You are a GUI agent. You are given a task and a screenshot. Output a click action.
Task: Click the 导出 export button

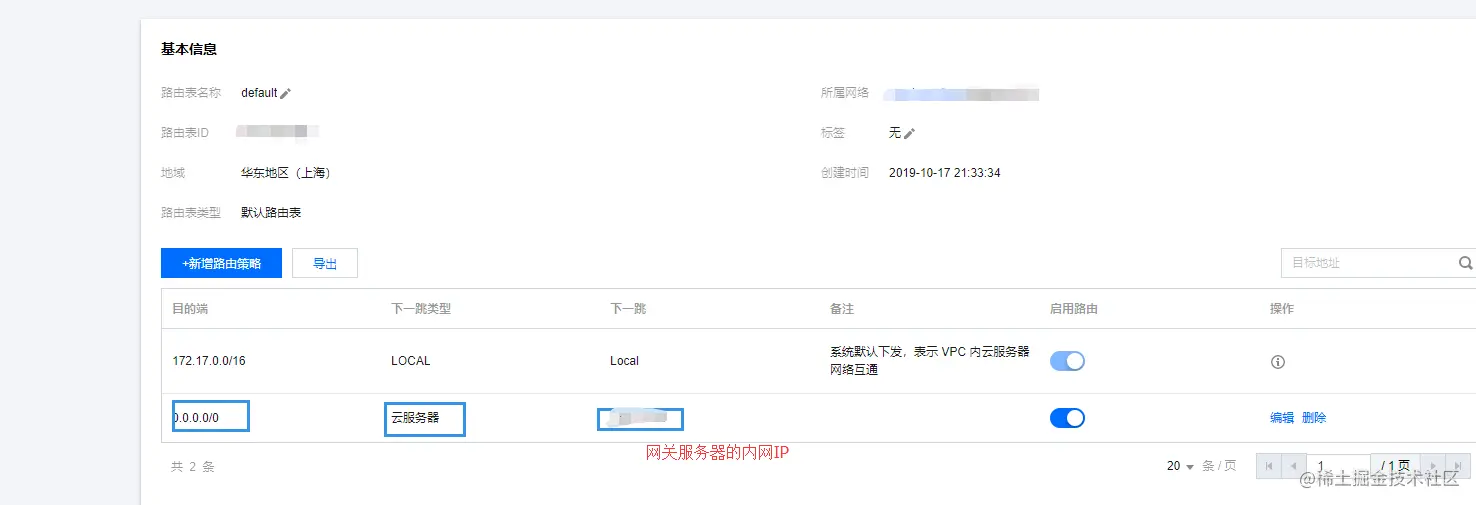[x=325, y=263]
